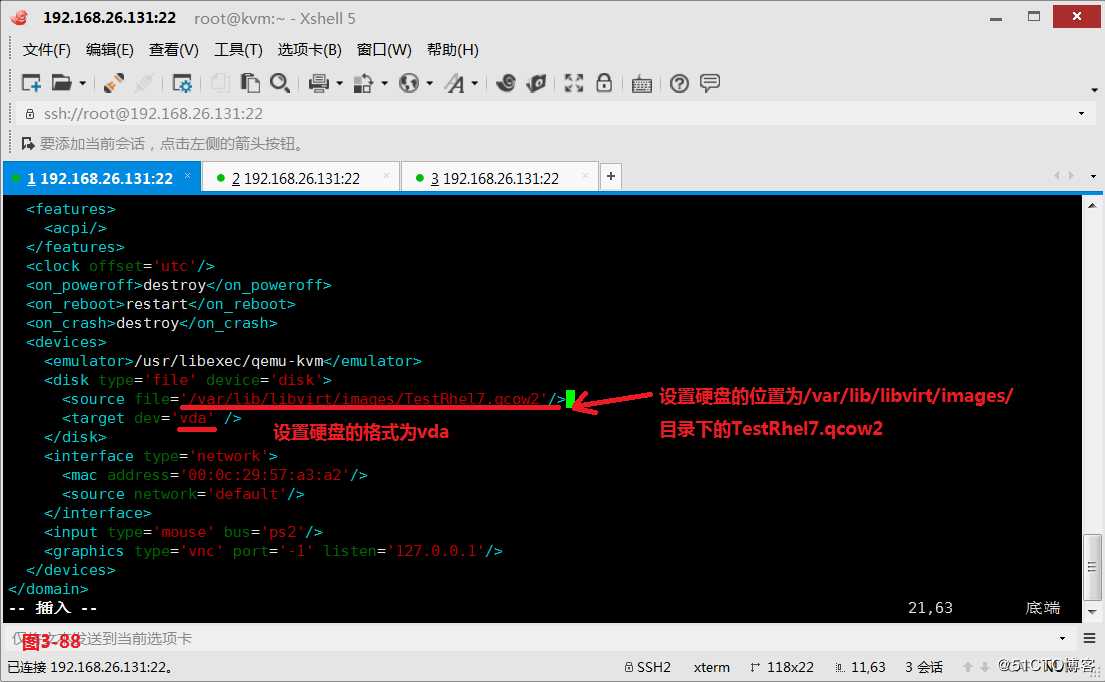1105x682 pixels.
Task: Add a new tab with plus button
Action: (611, 176)
